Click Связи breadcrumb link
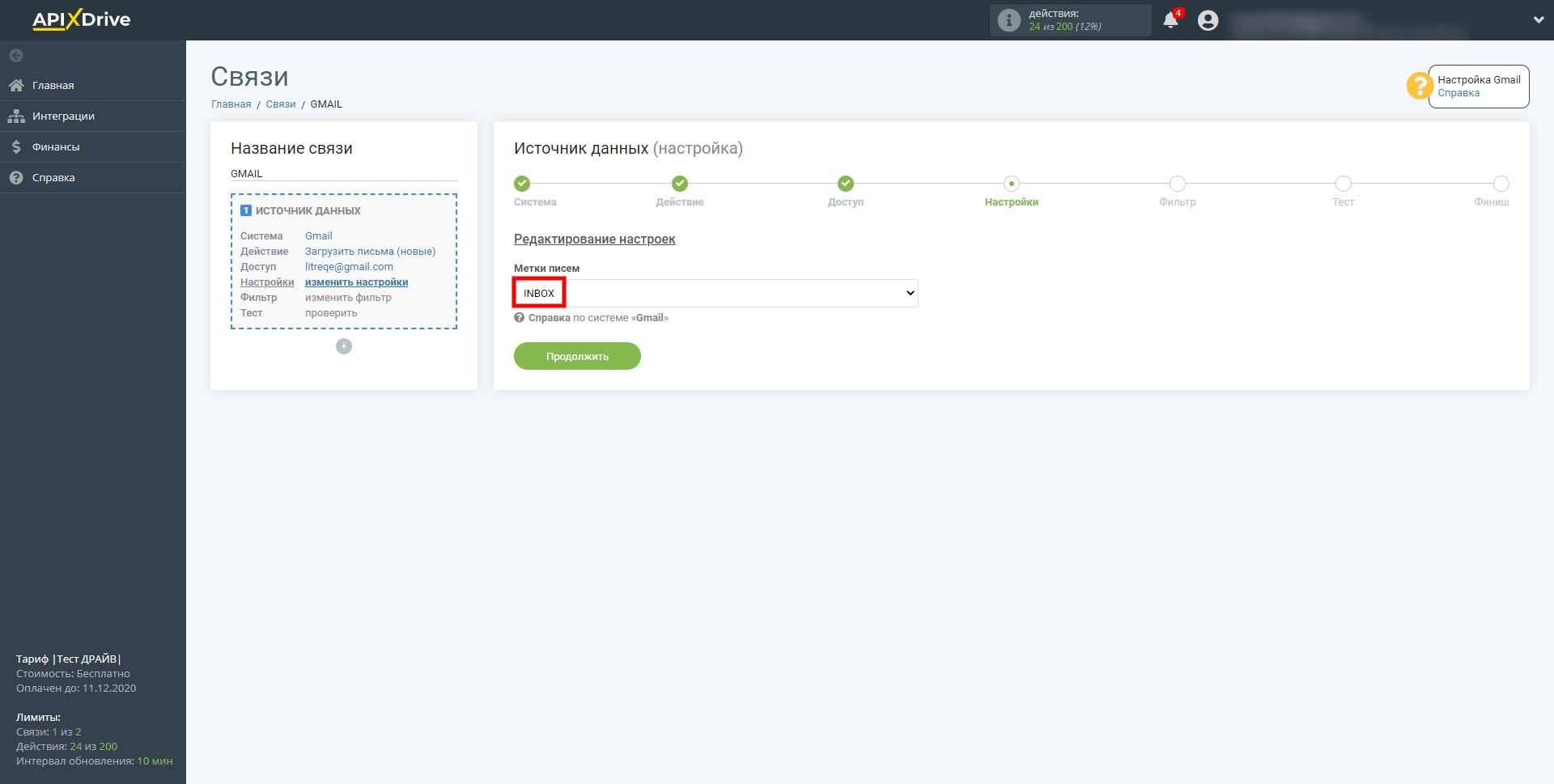This screenshot has width=1554, height=784. coord(281,104)
